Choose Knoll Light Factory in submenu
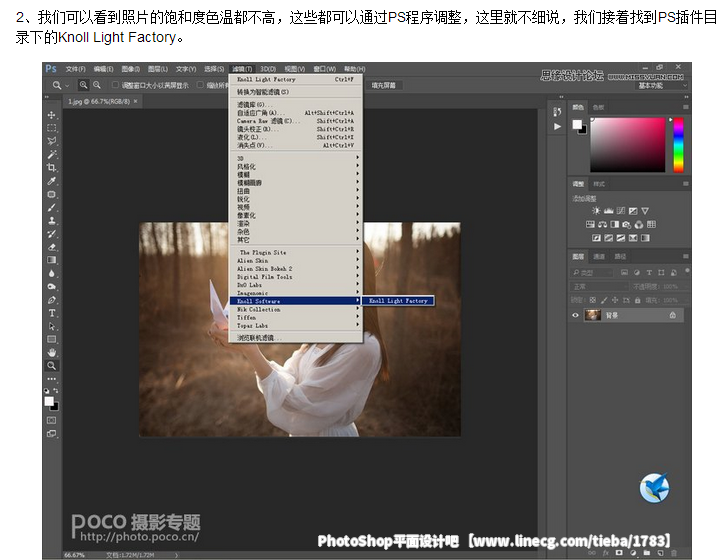 pos(398,301)
